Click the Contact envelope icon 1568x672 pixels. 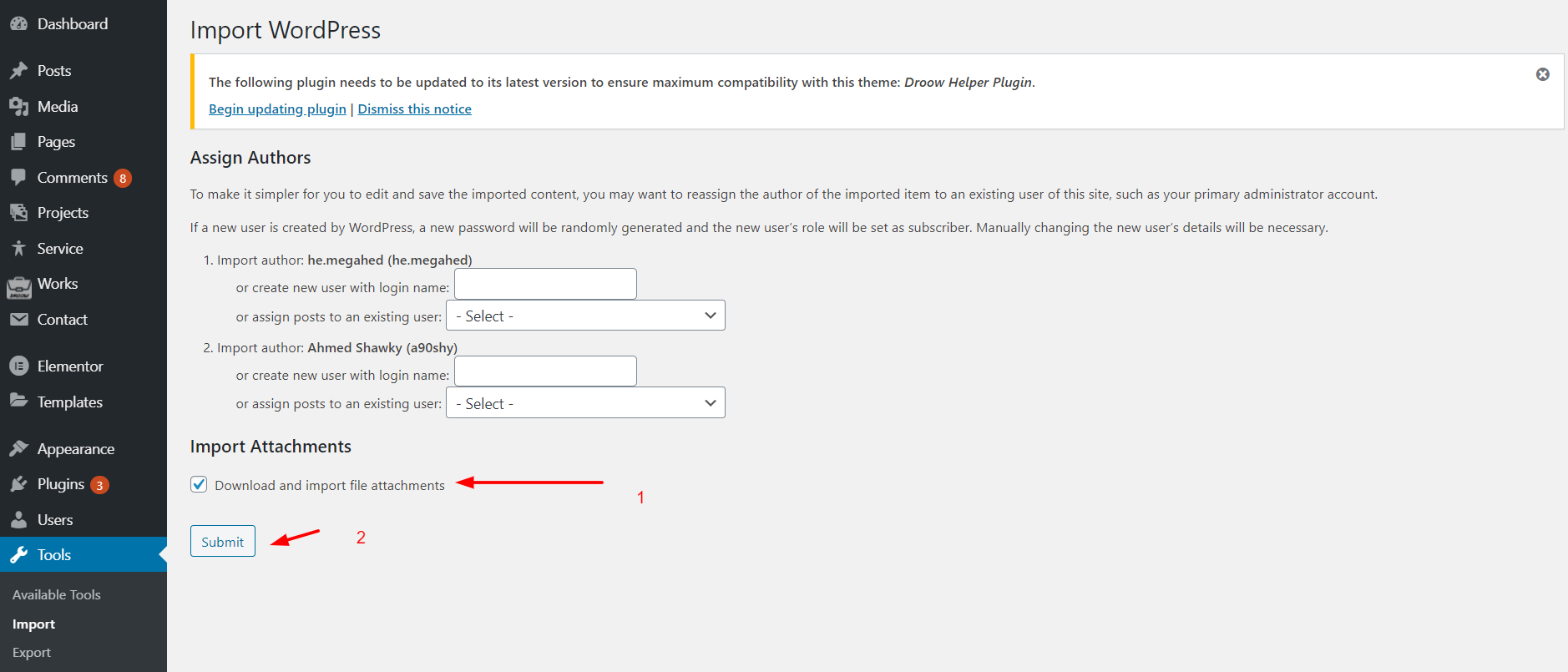[x=18, y=320]
